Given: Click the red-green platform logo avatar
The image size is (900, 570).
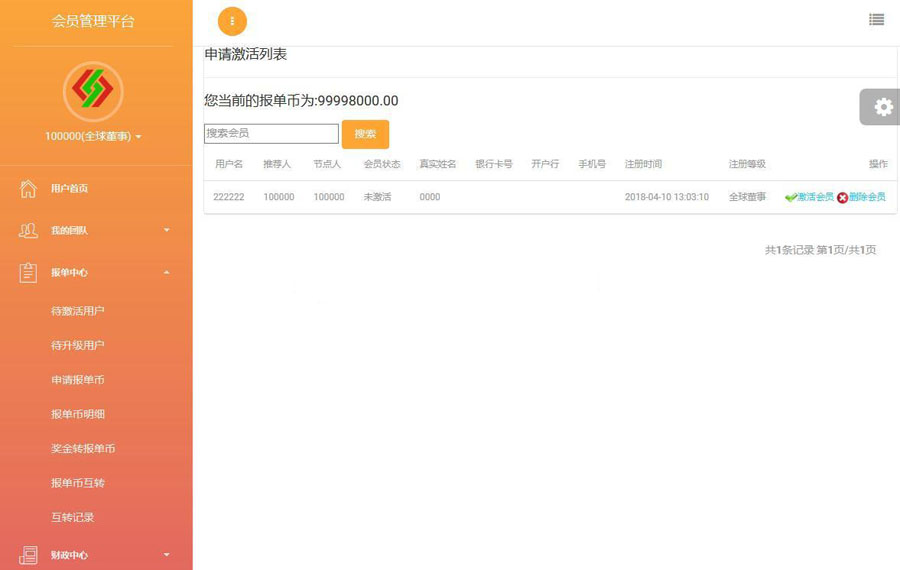Looking at the screenshot, I should pos(93,91).
